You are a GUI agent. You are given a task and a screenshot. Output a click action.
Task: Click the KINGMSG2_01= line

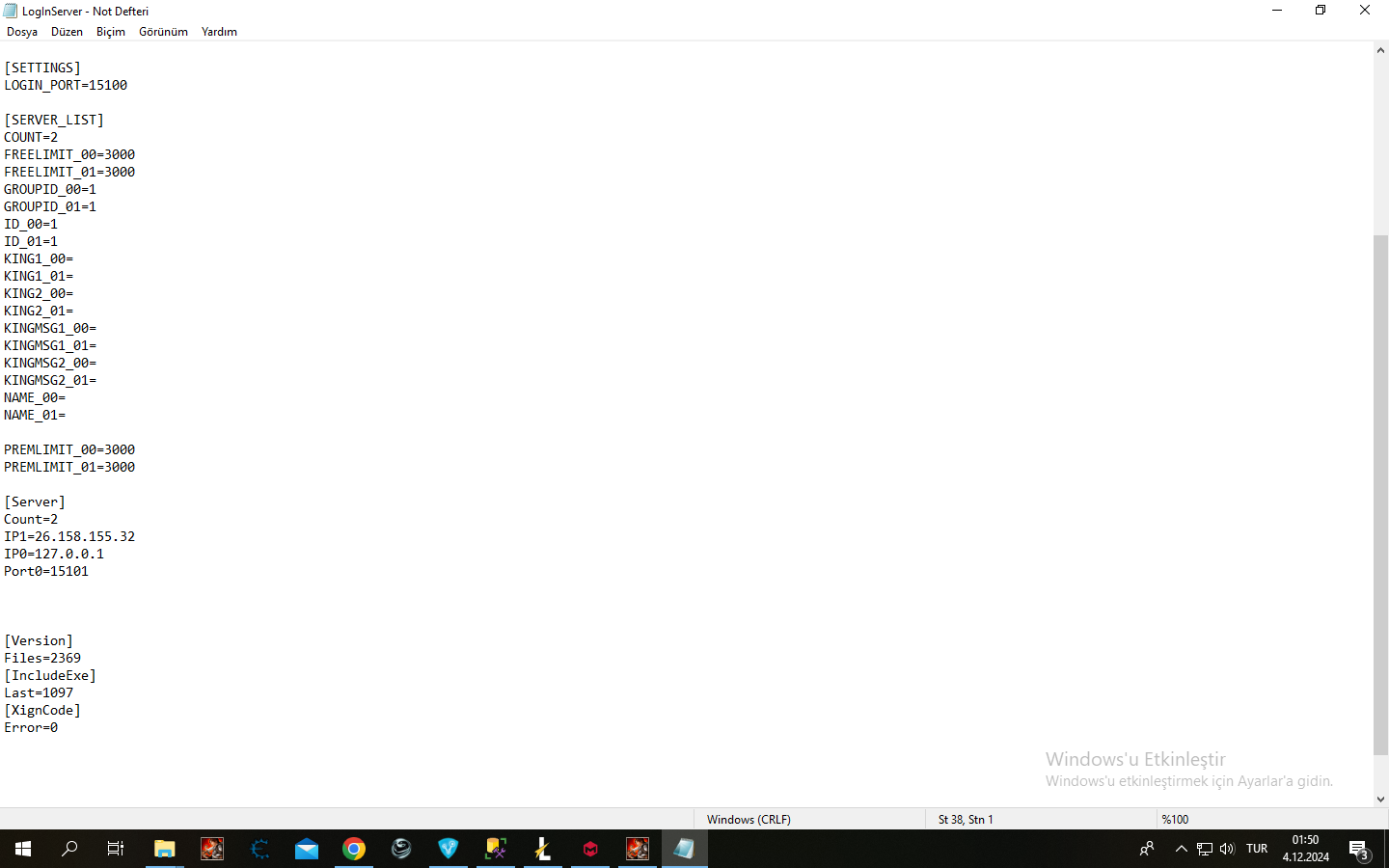point(50,380)
